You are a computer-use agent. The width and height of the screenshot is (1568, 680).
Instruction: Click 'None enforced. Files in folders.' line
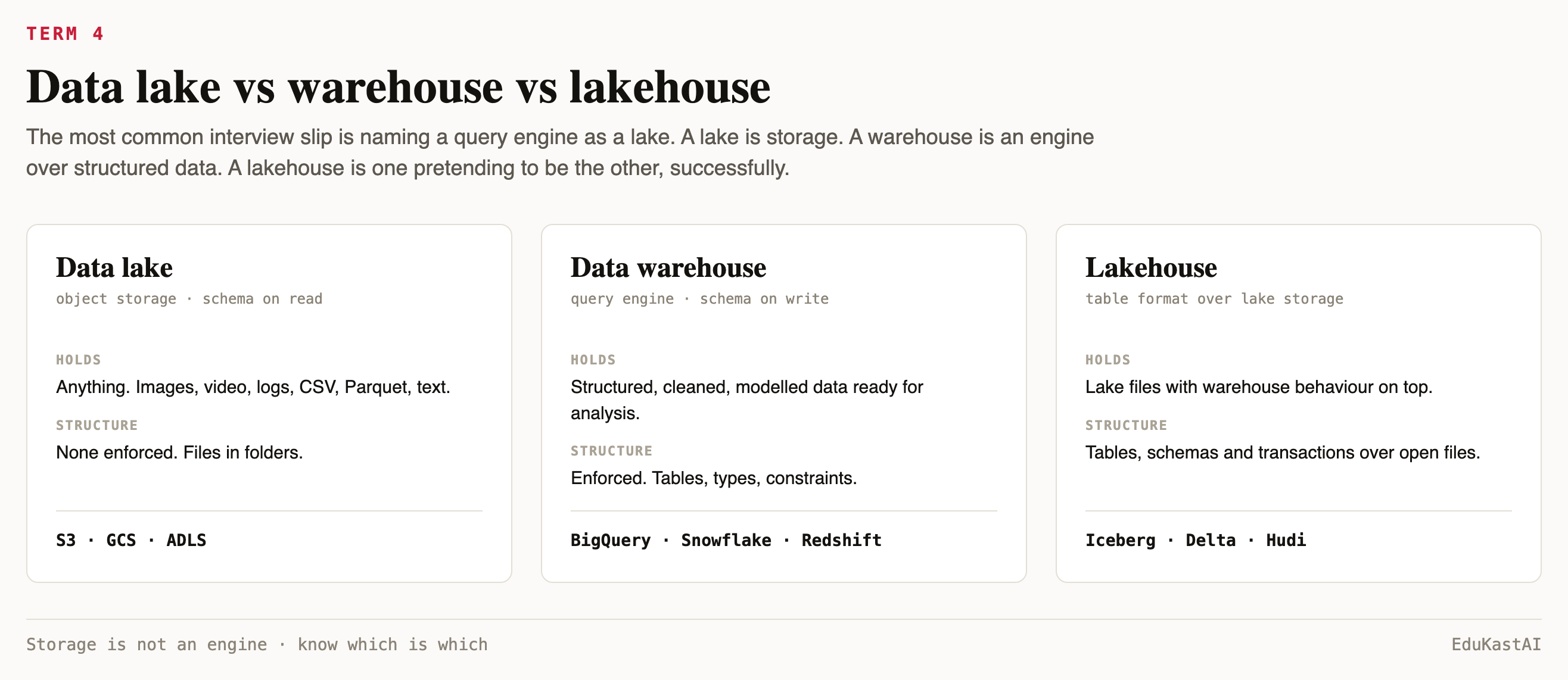(x=179, y=453)
